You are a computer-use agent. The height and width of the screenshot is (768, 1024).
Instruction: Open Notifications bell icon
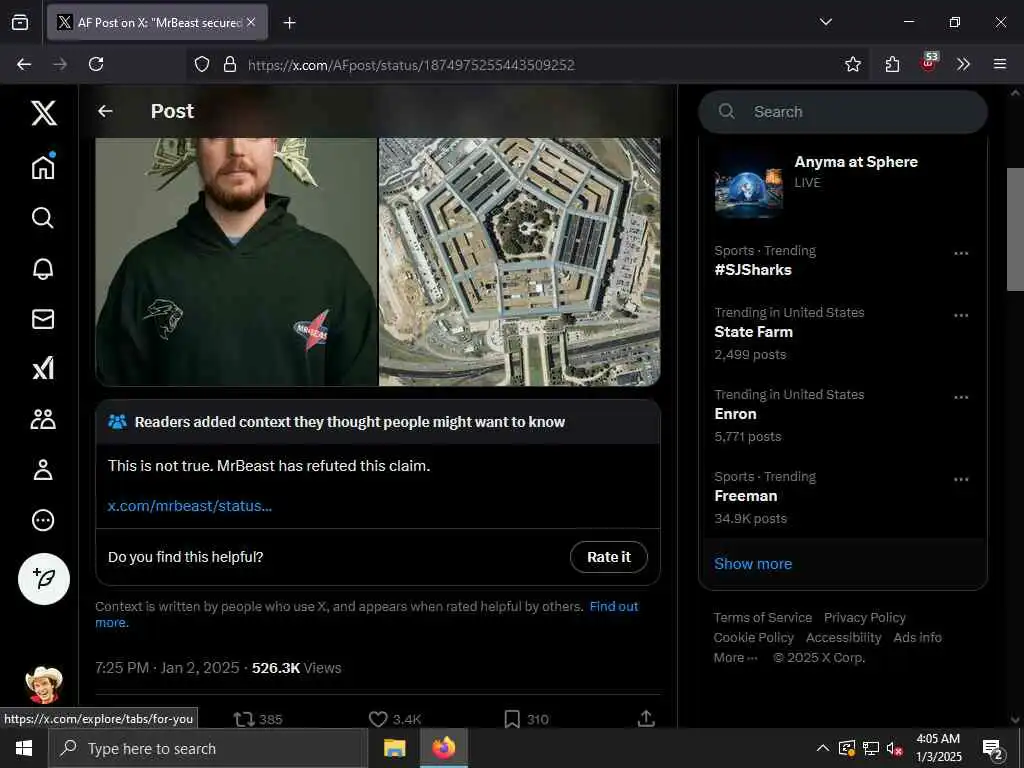click(43, 268)
